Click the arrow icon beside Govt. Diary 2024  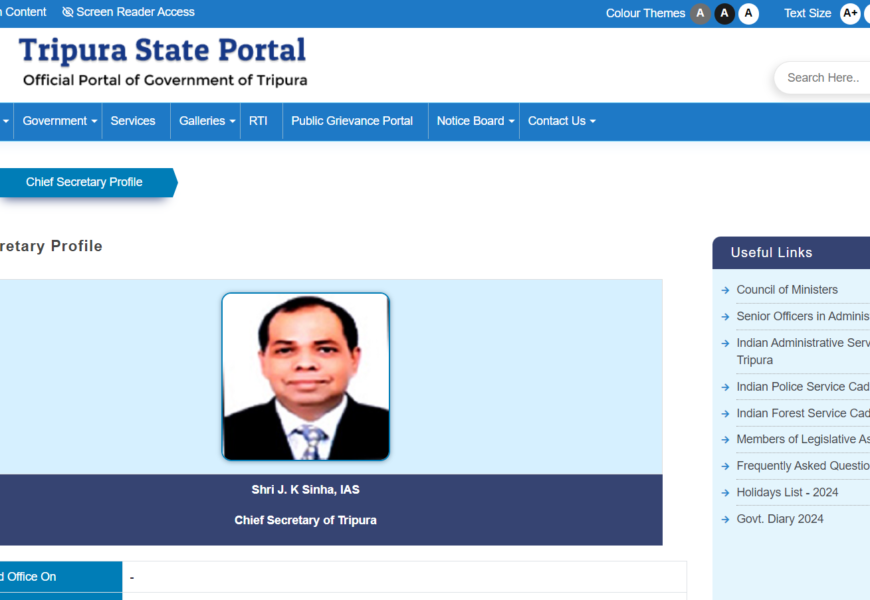[x=726, y=519]
